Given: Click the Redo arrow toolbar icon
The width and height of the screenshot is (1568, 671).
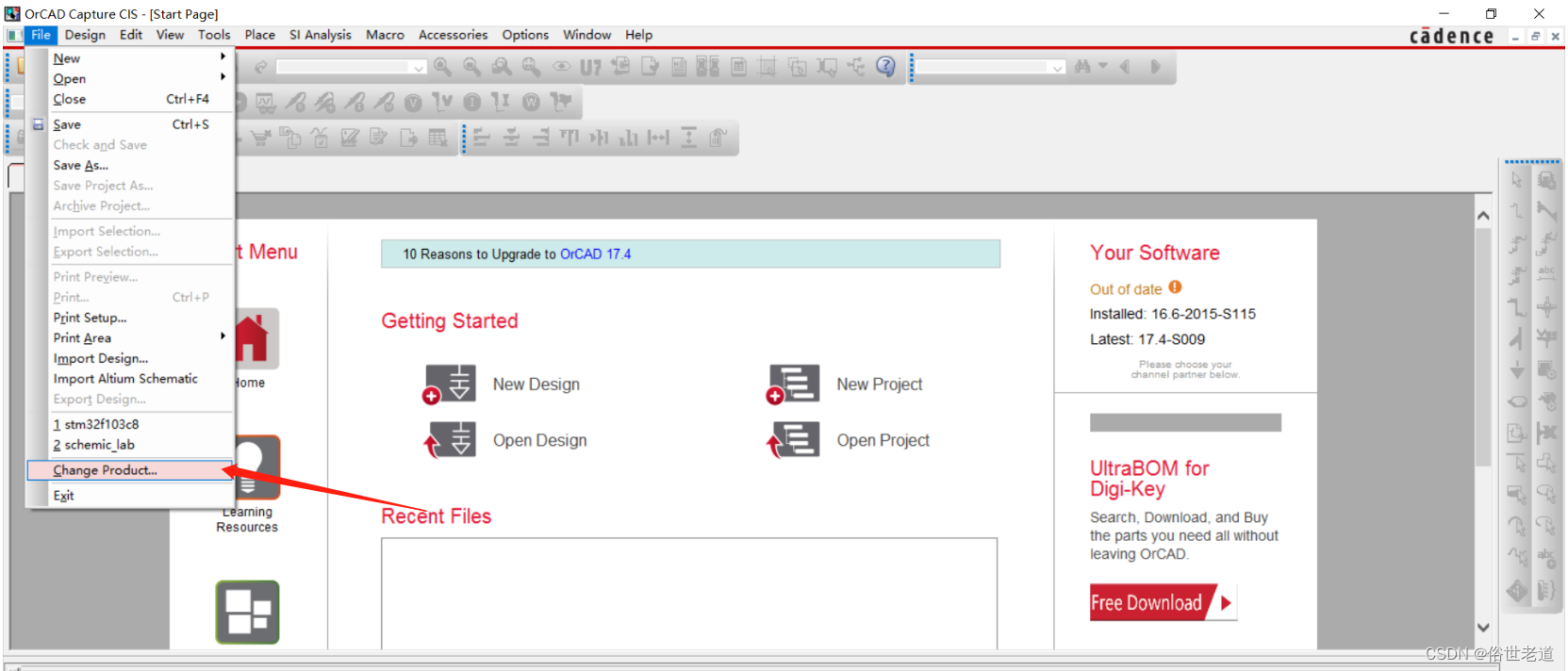Looking at the screenshot, I should pos(261,67).
